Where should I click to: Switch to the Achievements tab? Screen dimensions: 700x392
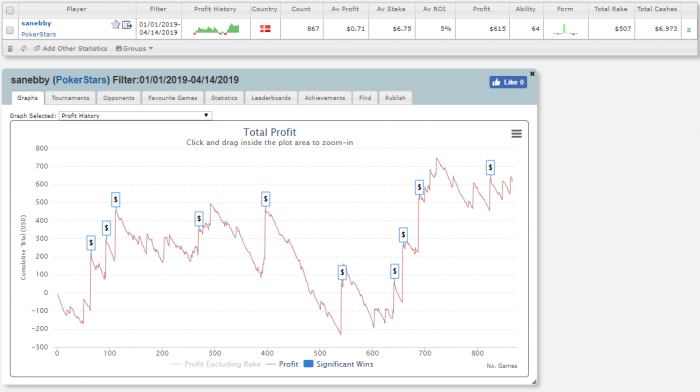pyautogui.click(x=325, y=98)
